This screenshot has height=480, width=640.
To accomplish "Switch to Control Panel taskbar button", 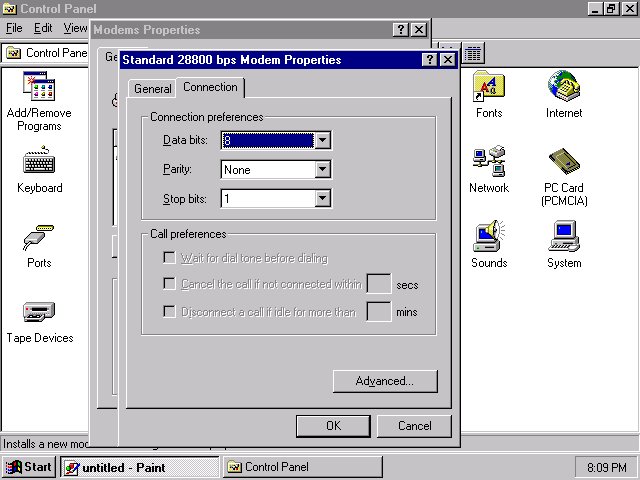I will (302, 467).
